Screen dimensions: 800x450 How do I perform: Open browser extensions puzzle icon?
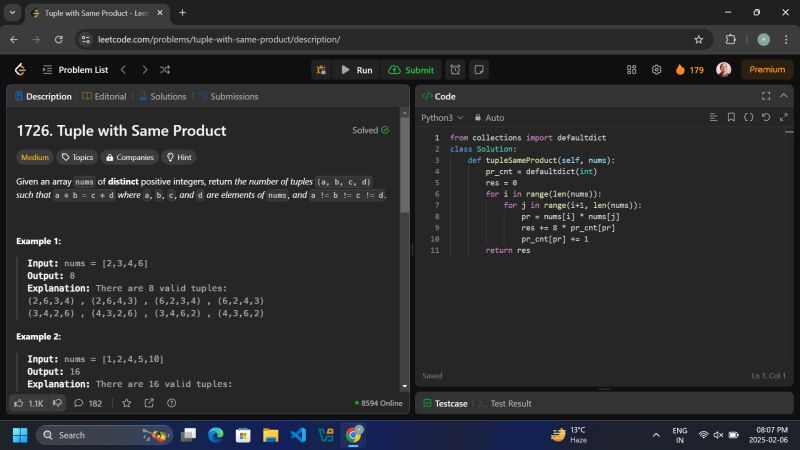[731, 39]
